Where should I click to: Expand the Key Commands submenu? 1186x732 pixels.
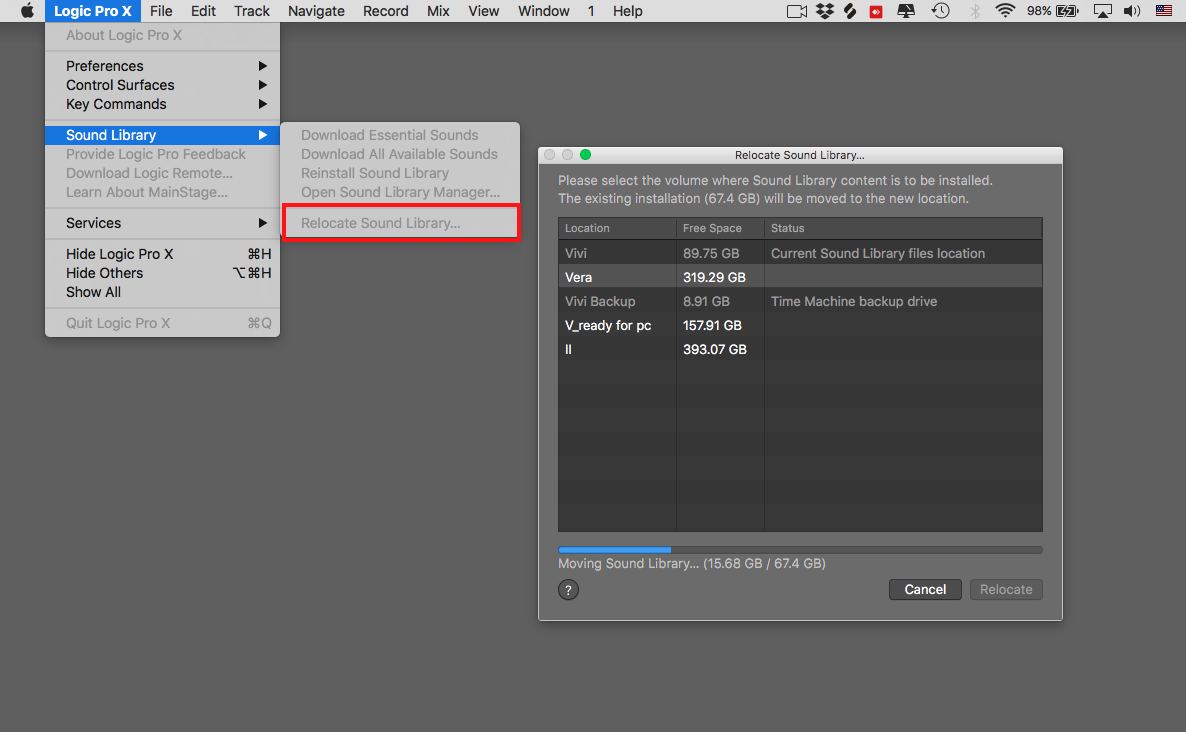point(162,104)
